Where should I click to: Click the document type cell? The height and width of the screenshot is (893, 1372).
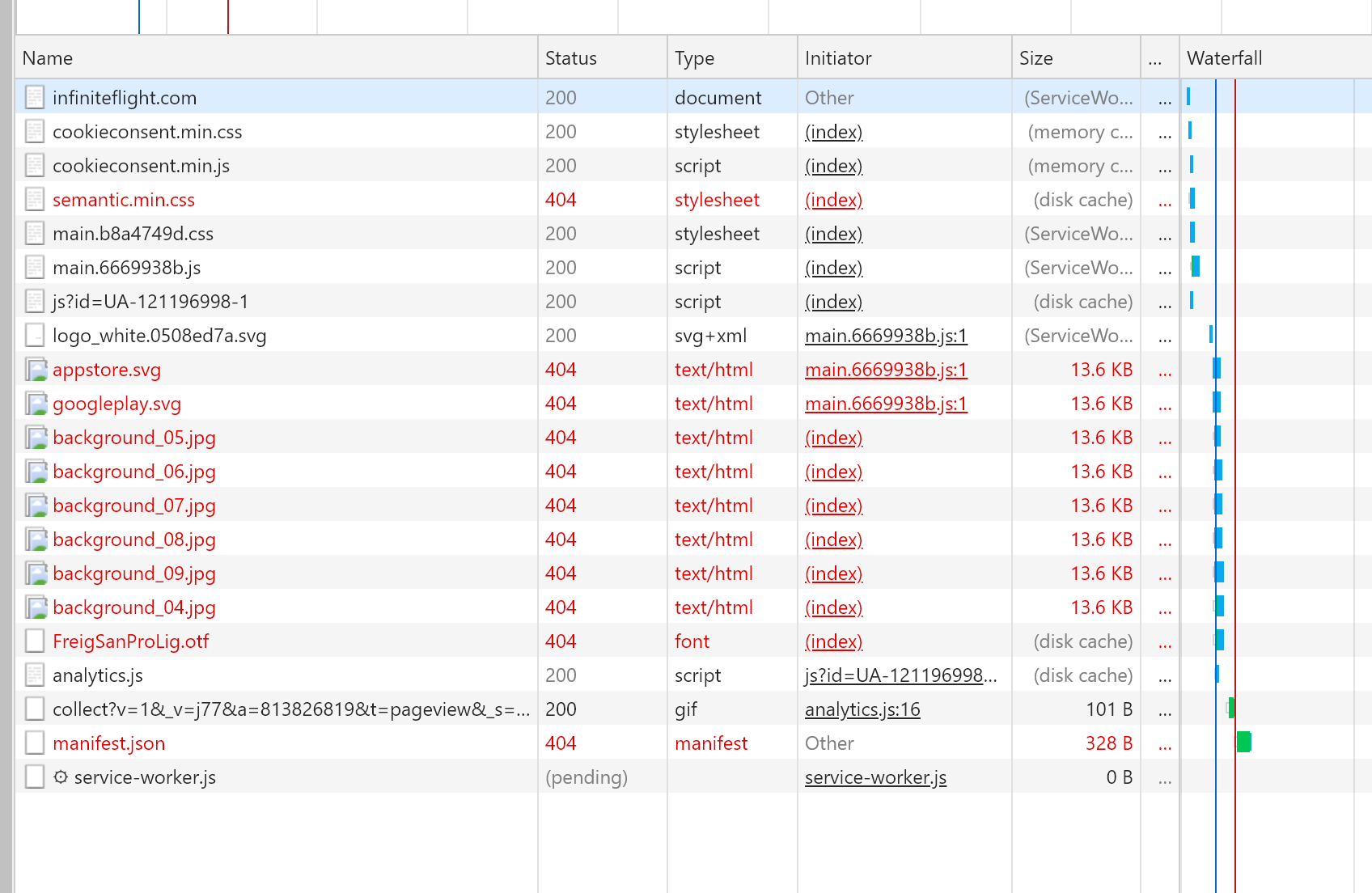tap(718, 98)
